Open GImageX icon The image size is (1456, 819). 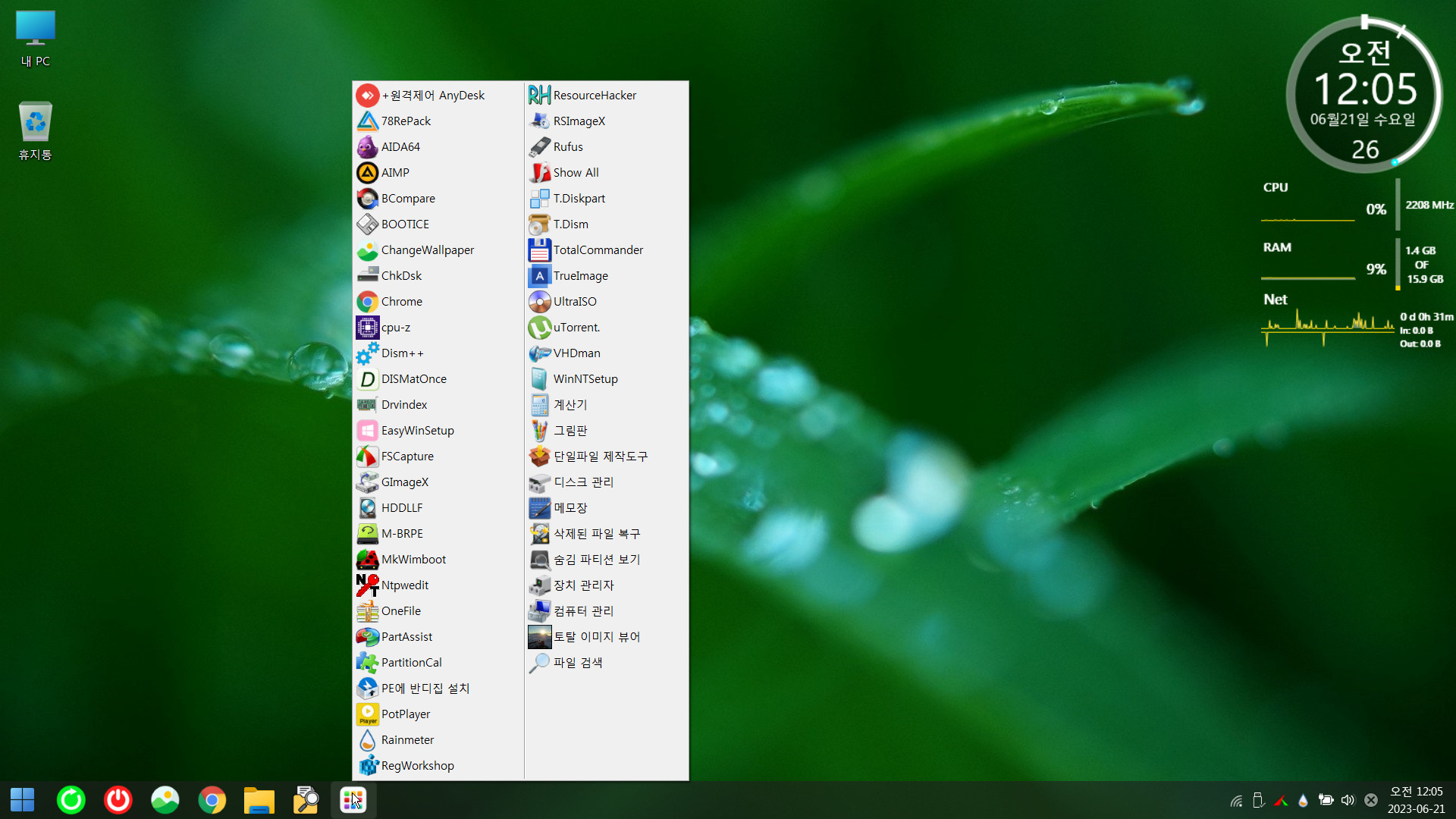coord(368,482)
